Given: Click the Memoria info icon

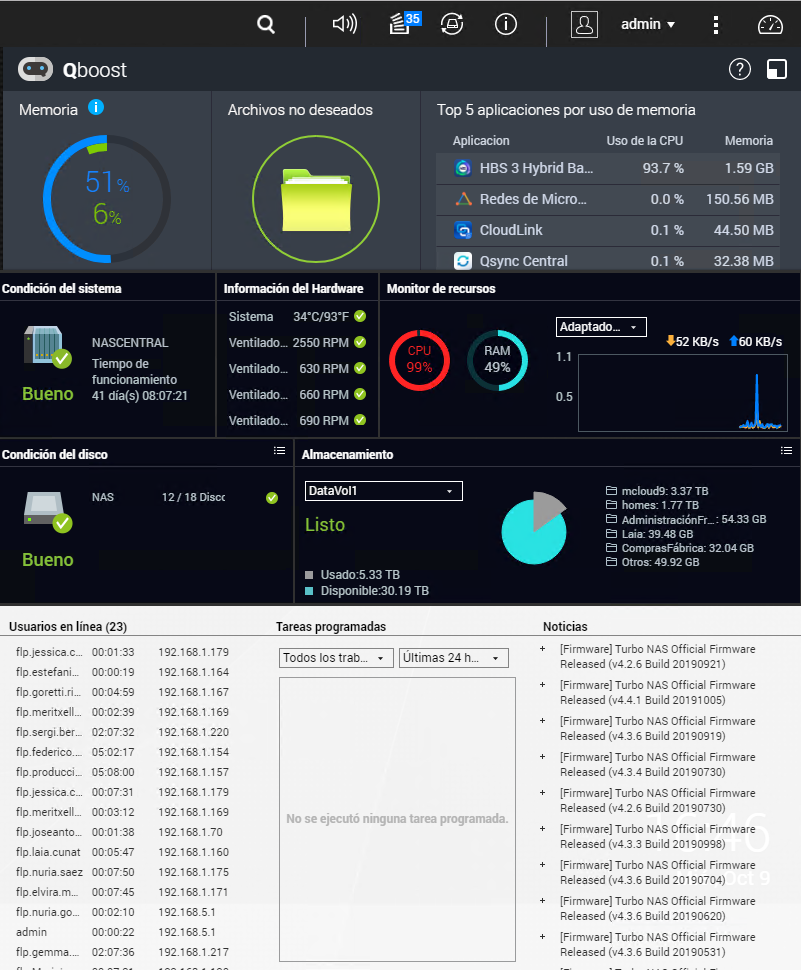Looking at the screenshot, I should [96, 108].
